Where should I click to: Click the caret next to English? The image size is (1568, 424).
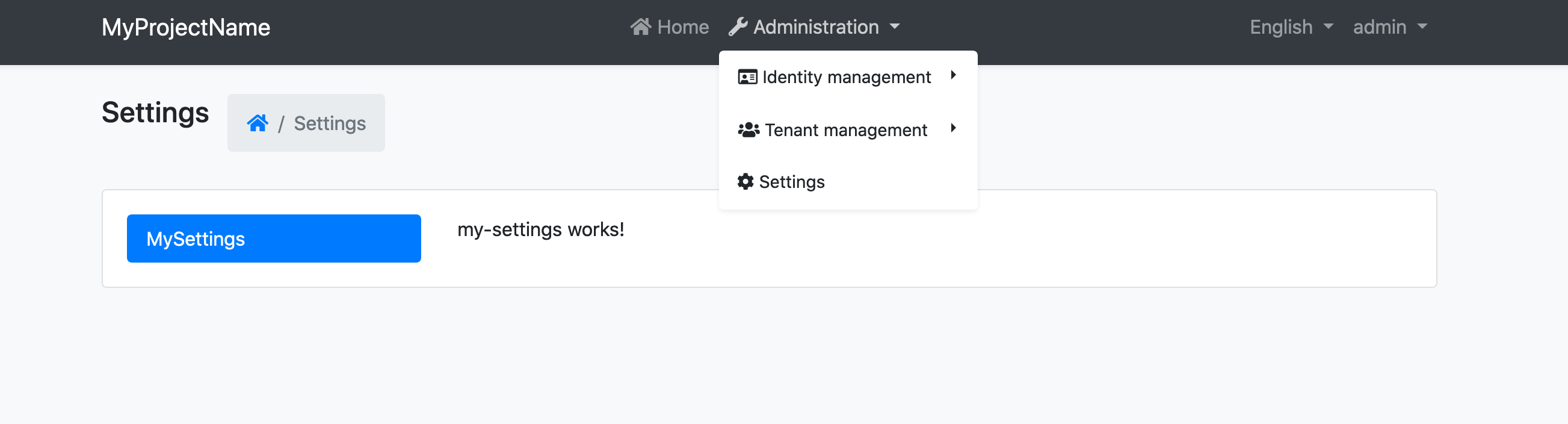[1329, 27]
